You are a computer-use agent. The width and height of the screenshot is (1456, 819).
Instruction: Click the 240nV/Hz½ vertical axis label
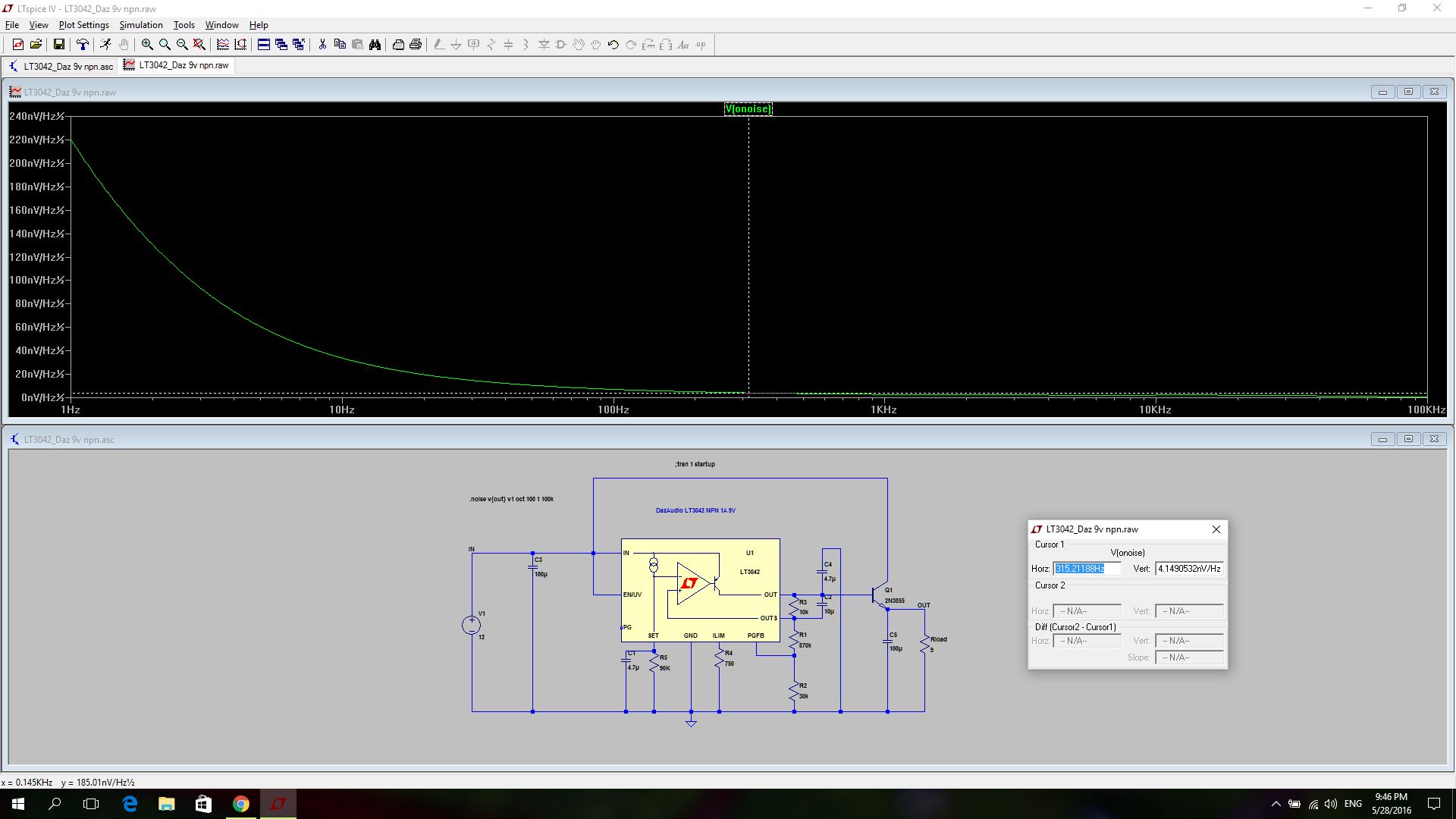pyautogui.click(x=36, y=116)
